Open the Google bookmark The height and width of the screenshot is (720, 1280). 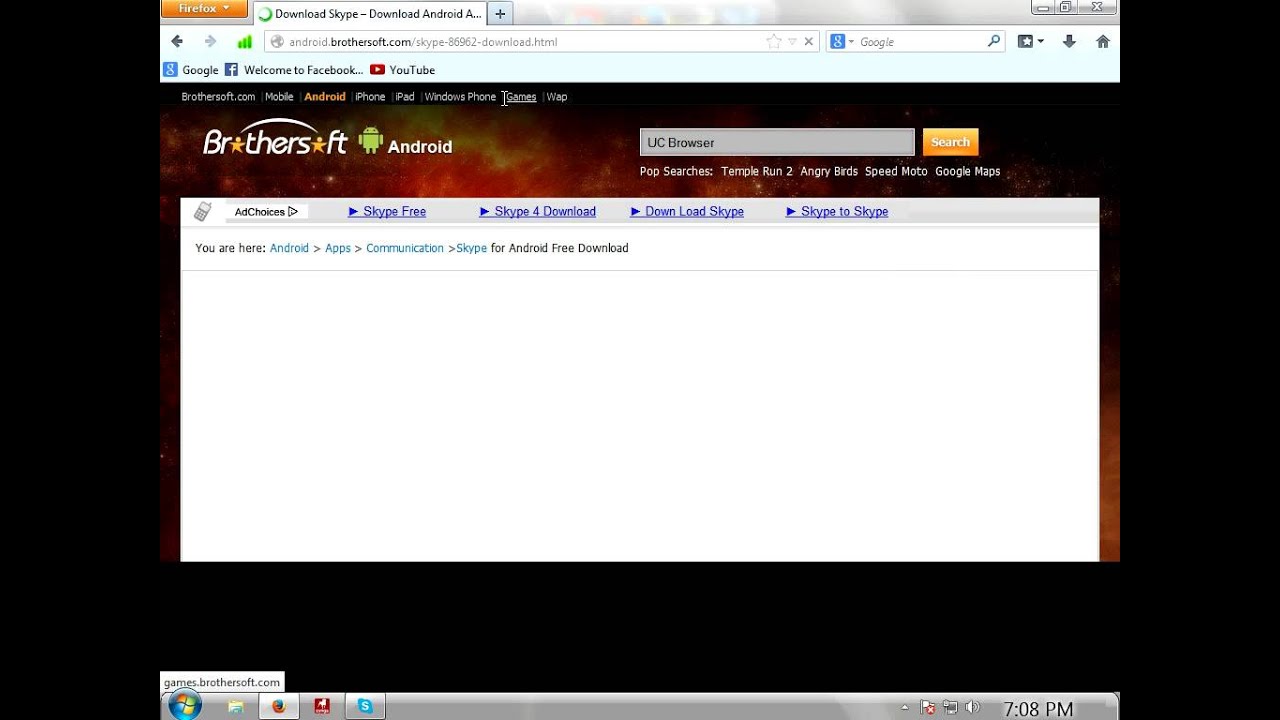(191, 70)
